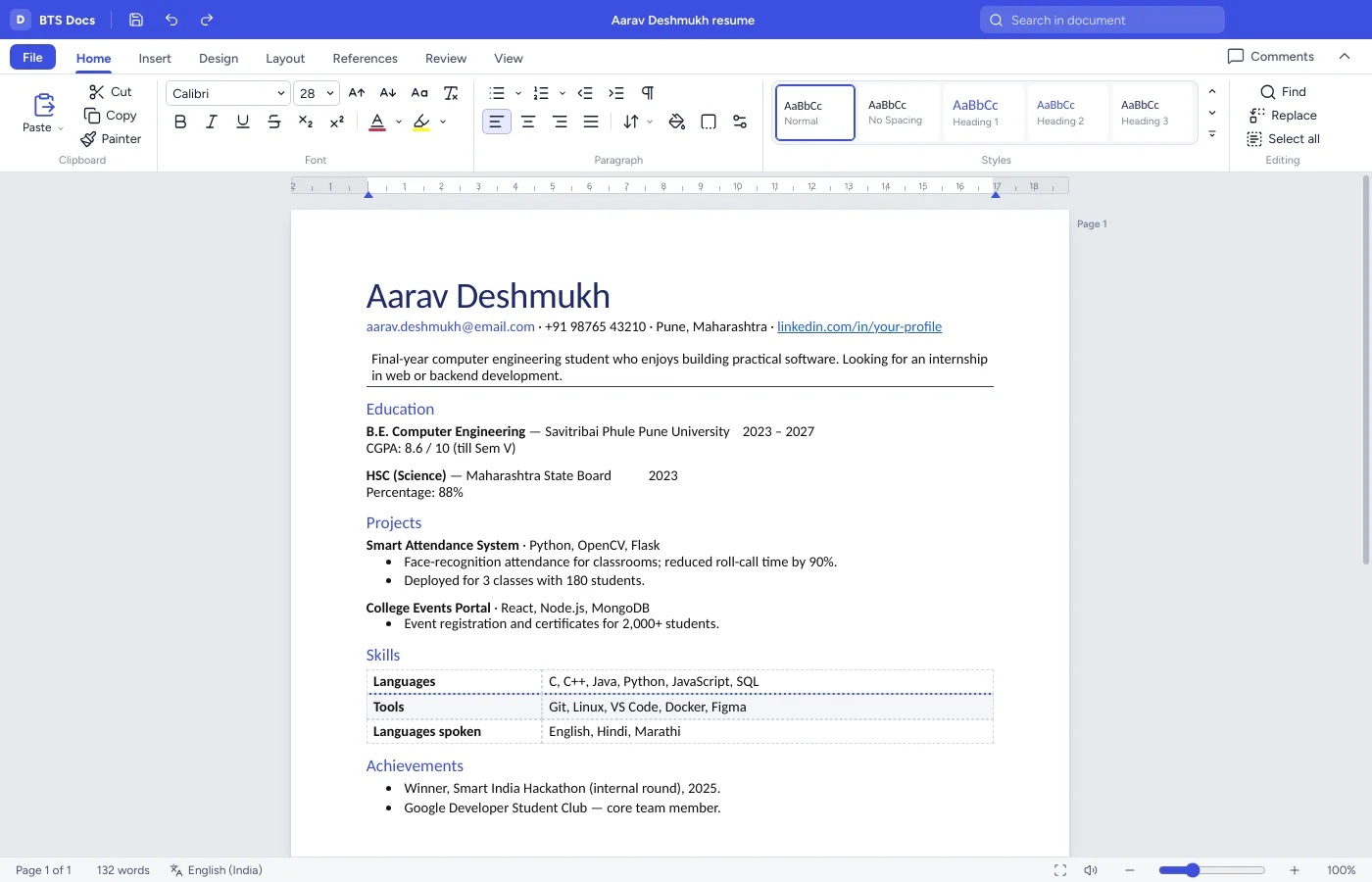The image size is (1372, 882).
Task: Open paragraph borders tool
Action: (709, 122)
